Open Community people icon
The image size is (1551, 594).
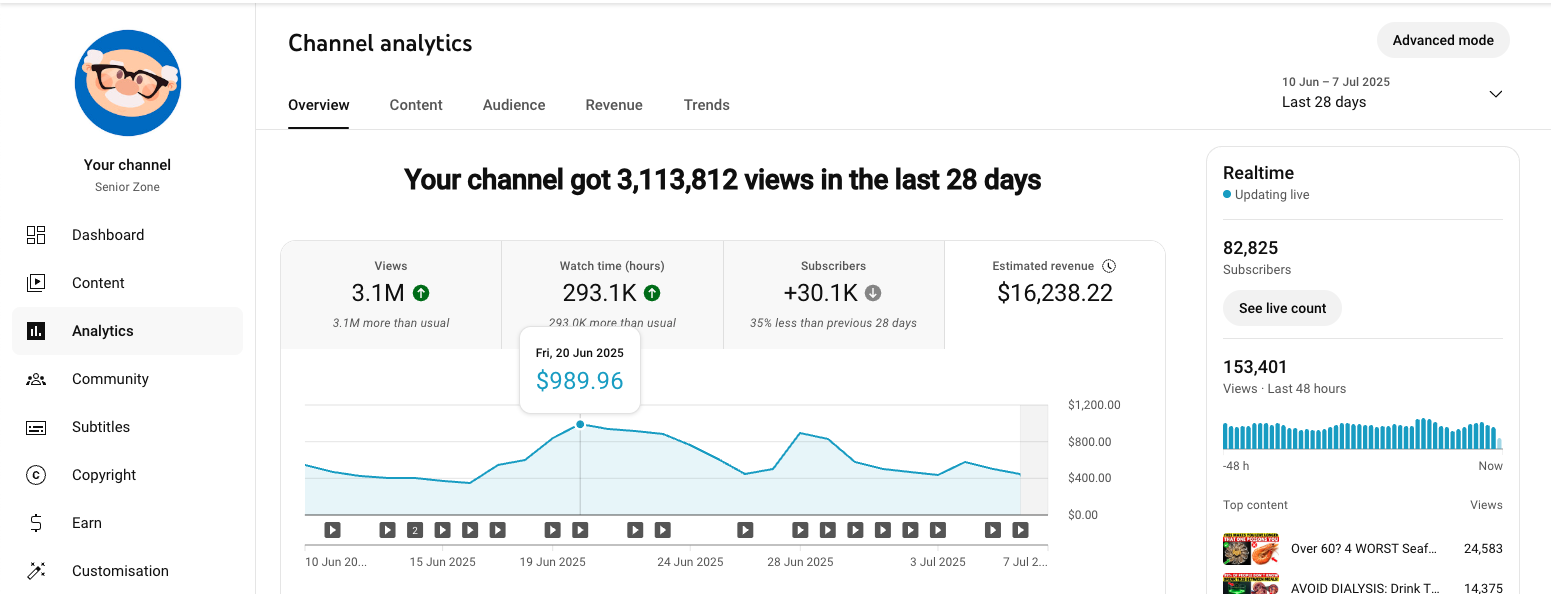click(36, 379)
